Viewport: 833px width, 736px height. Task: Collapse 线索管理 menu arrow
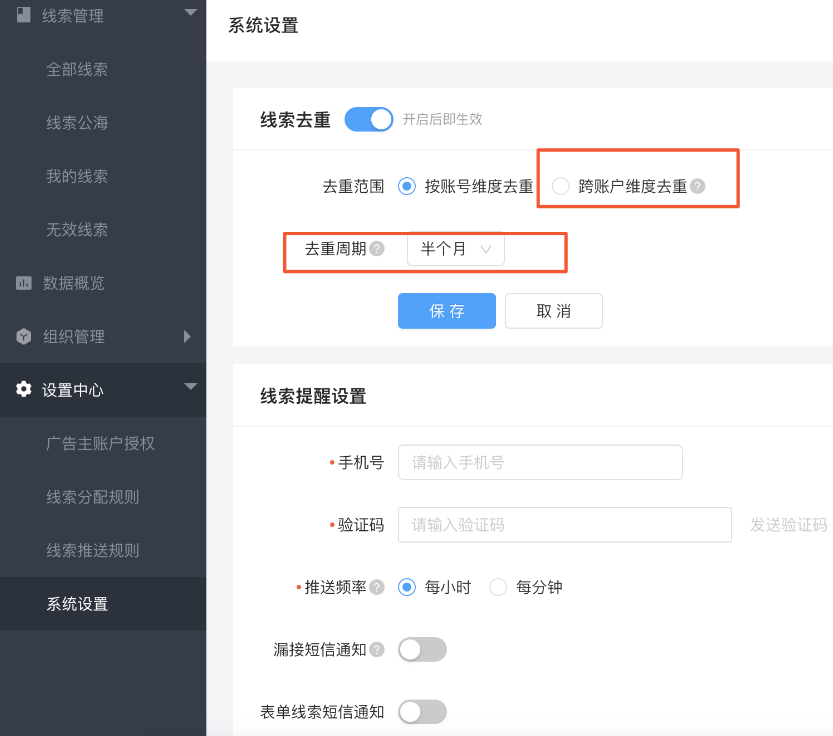190,12
